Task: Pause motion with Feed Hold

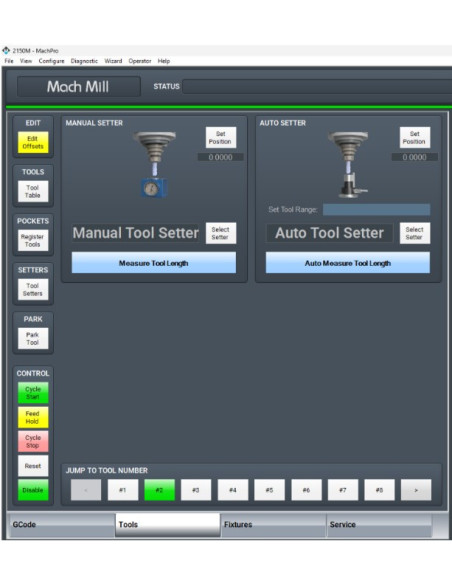Action: (33, 418)
